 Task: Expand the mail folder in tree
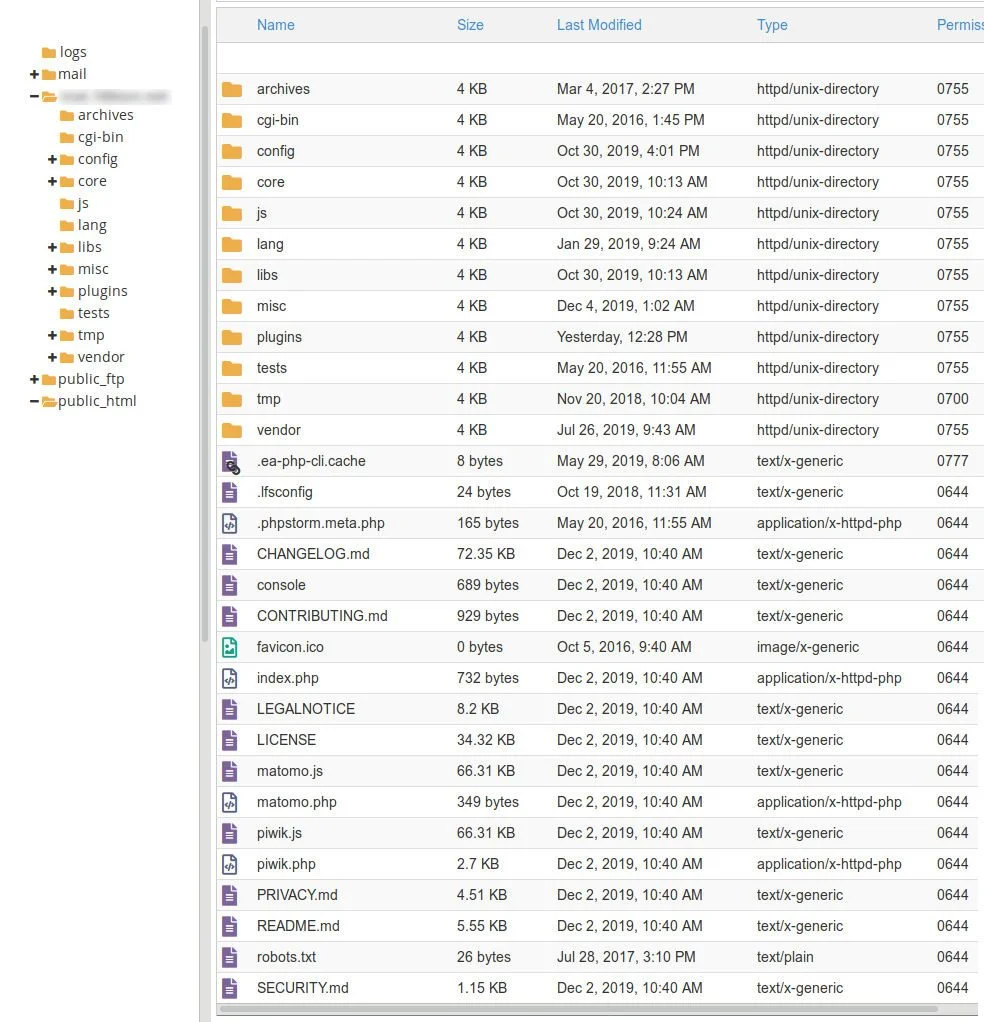[35, 74]
